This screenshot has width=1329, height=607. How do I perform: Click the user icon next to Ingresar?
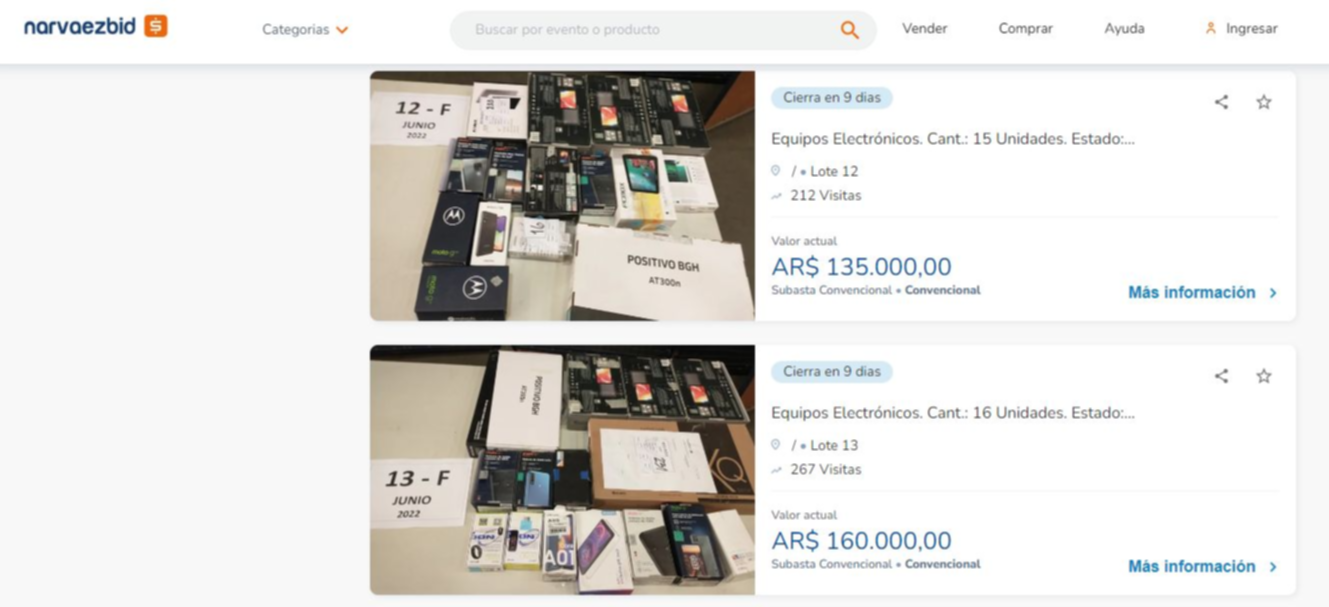coord(1211,29)
